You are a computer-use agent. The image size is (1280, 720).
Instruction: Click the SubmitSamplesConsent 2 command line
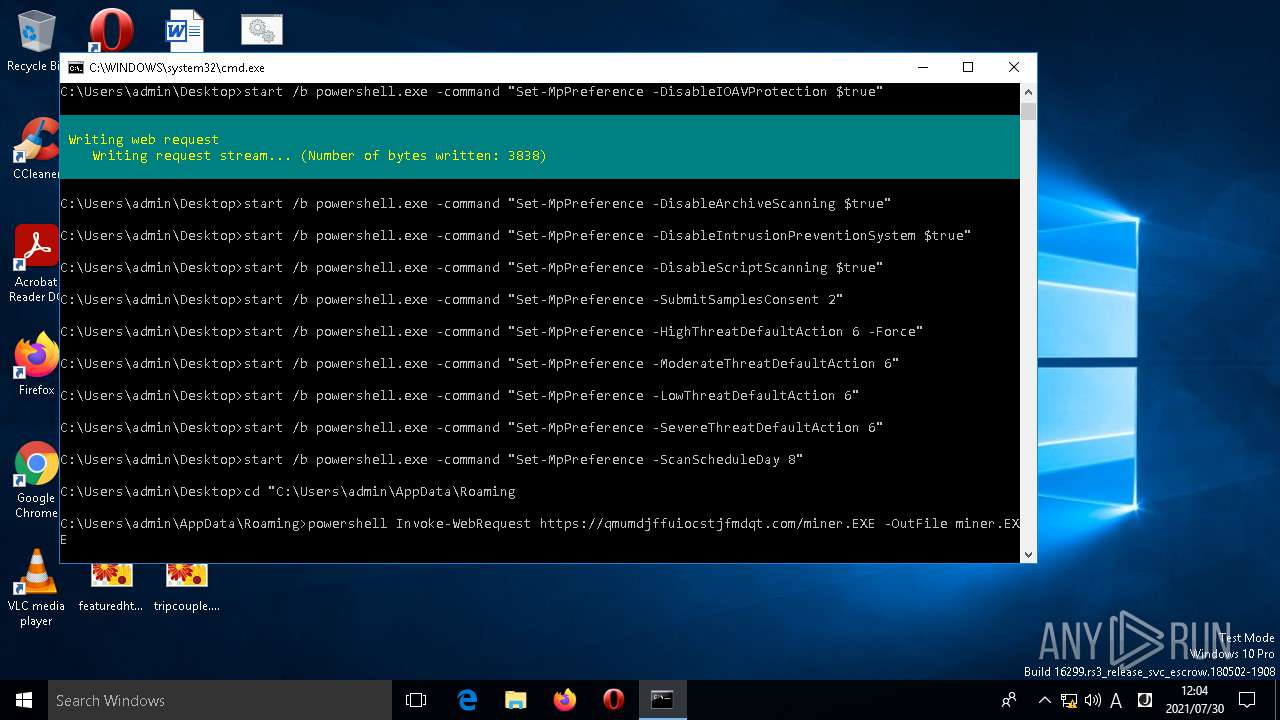coord(452,300)
